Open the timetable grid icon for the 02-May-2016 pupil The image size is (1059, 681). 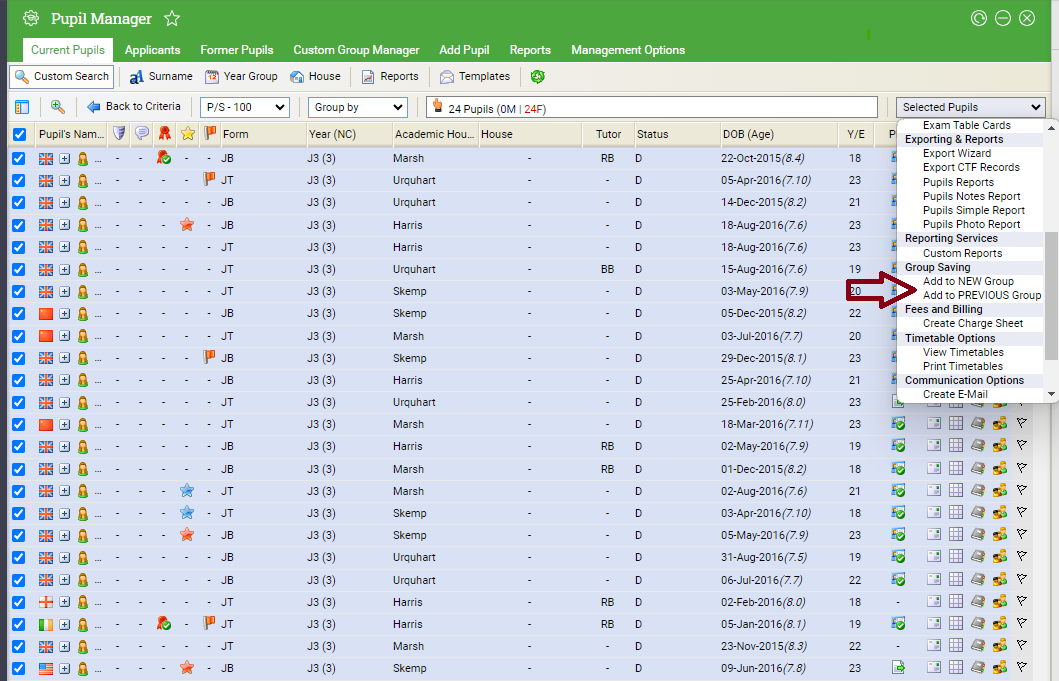[956, 446]
